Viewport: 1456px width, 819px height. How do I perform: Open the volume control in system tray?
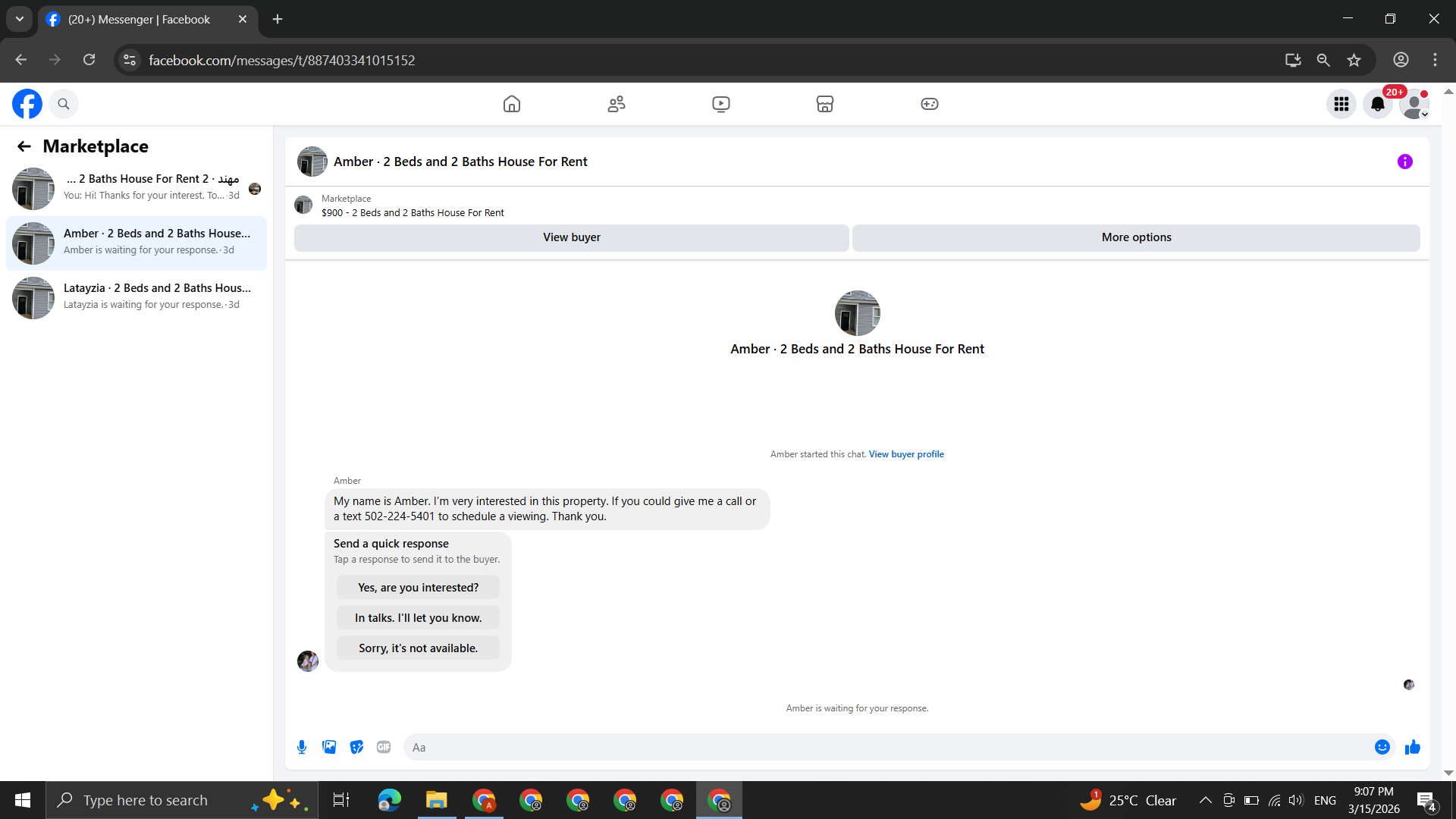[1296, 800]
